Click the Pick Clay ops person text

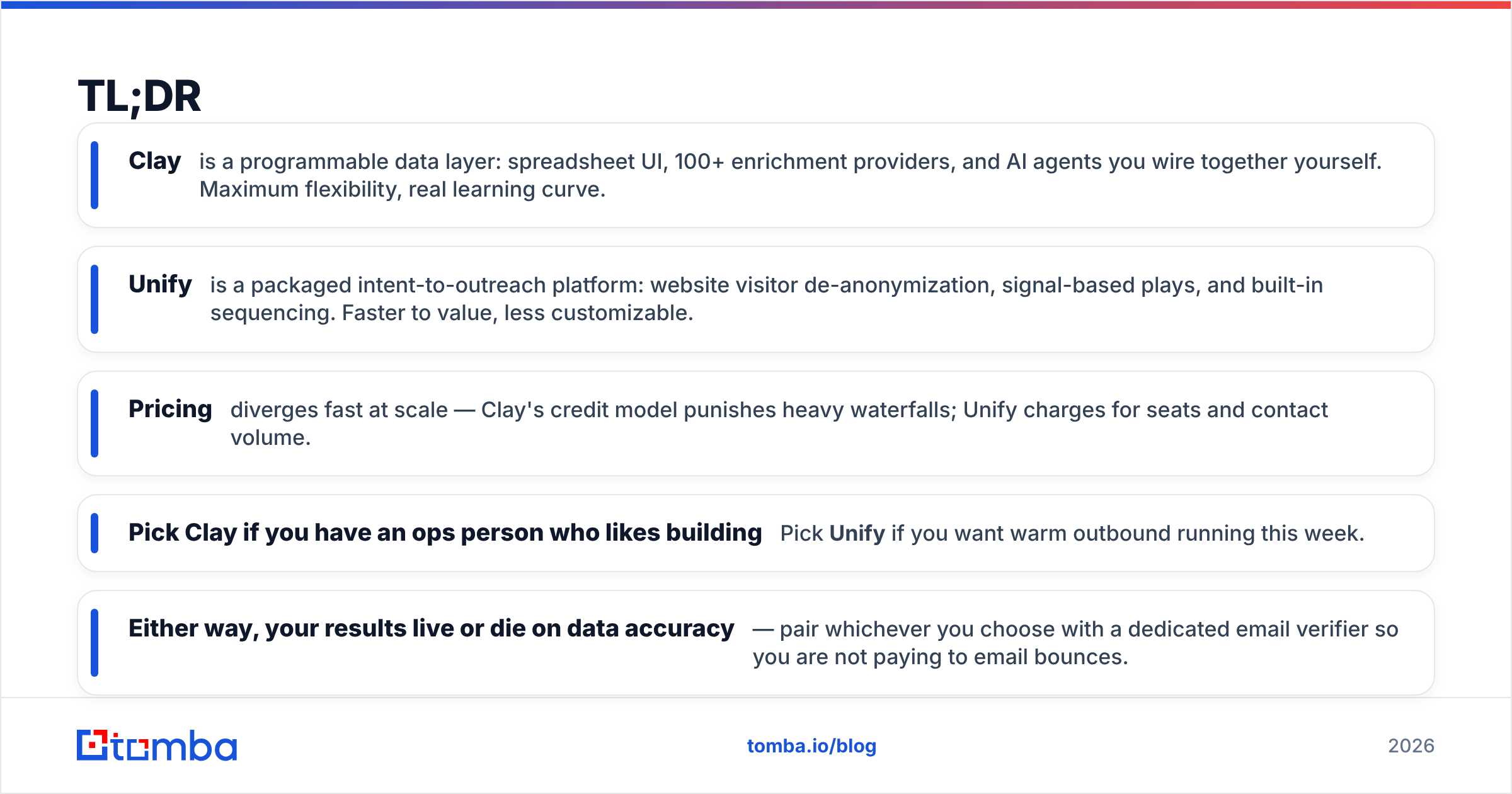point(445,533)
